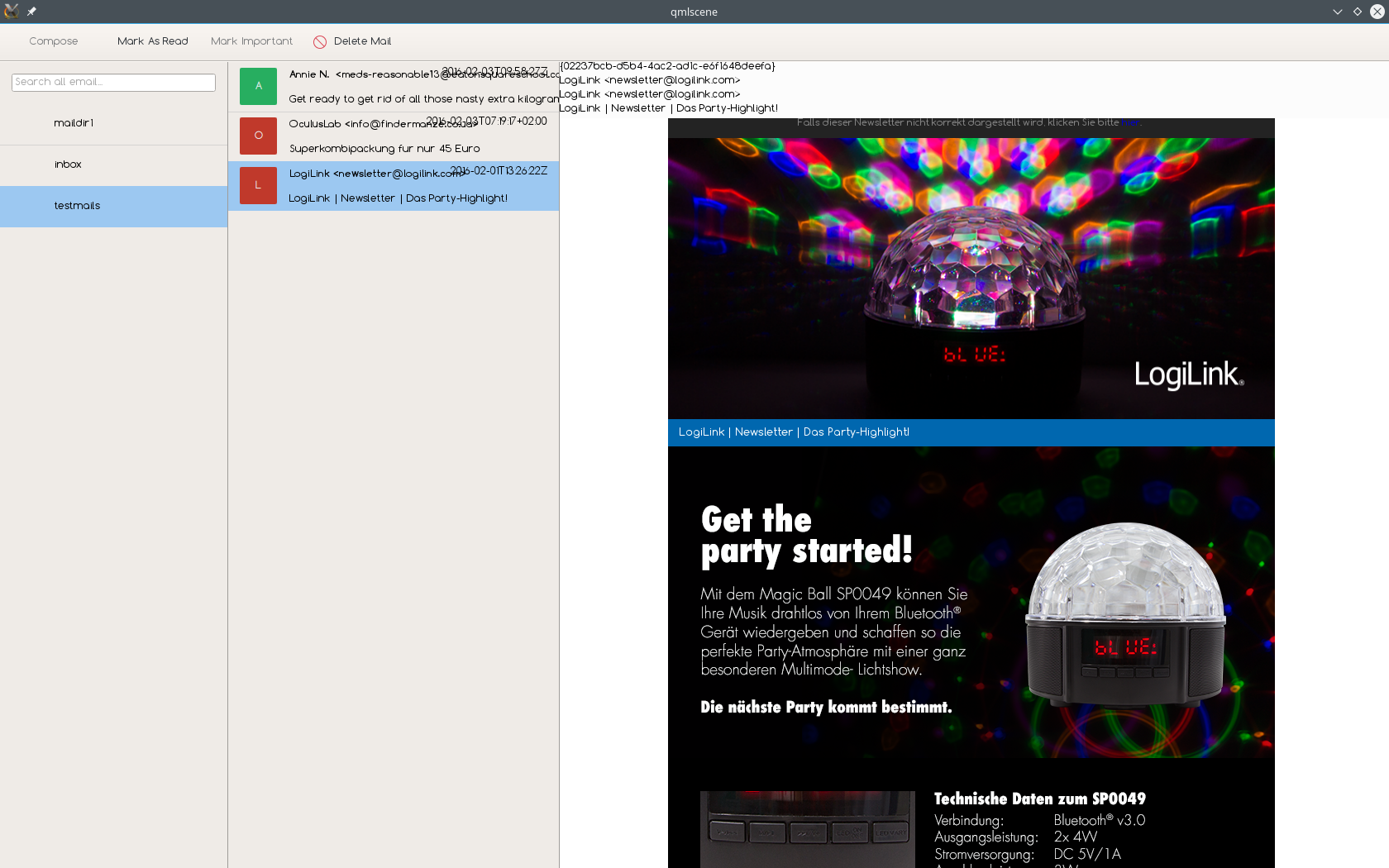The height and width of the screenshot is (868, 1389).
Task: Open the maildir1 folder
Action: [74, 123]
